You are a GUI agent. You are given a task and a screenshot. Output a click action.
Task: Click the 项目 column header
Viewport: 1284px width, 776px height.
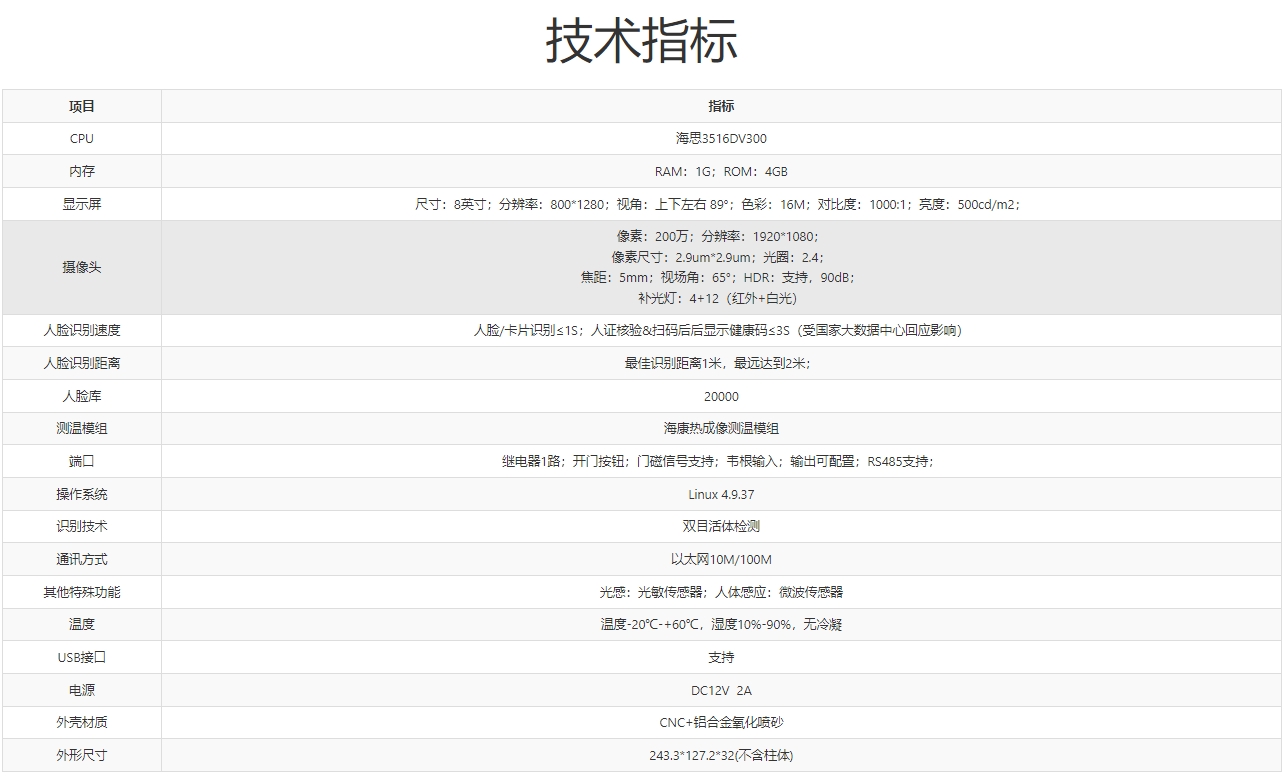coord(82,106)
